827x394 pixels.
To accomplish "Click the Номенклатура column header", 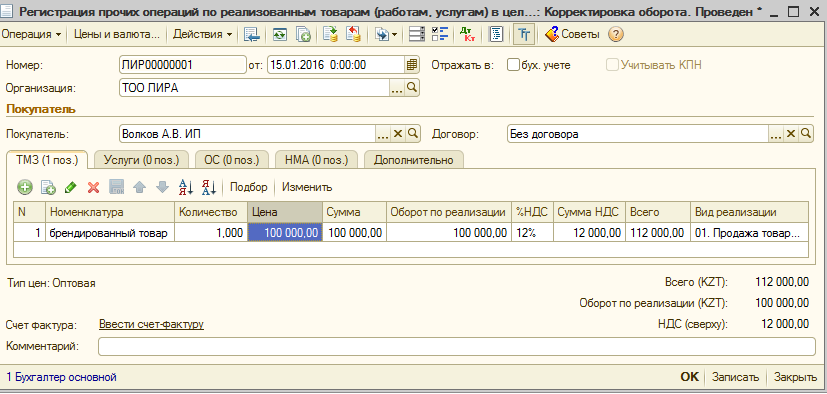I will (x=110, y=212).
